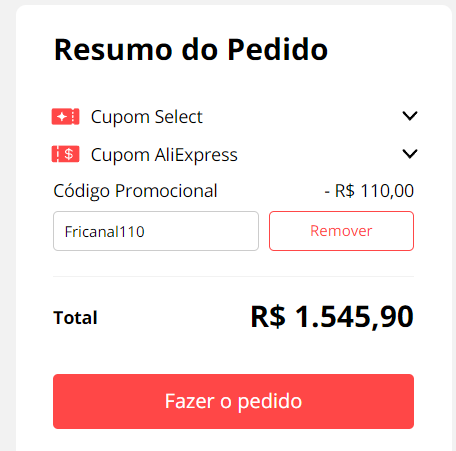Expand the Cupom AliExpress chevron
Viewport: 456px width, 451px height.
[410, 154]
